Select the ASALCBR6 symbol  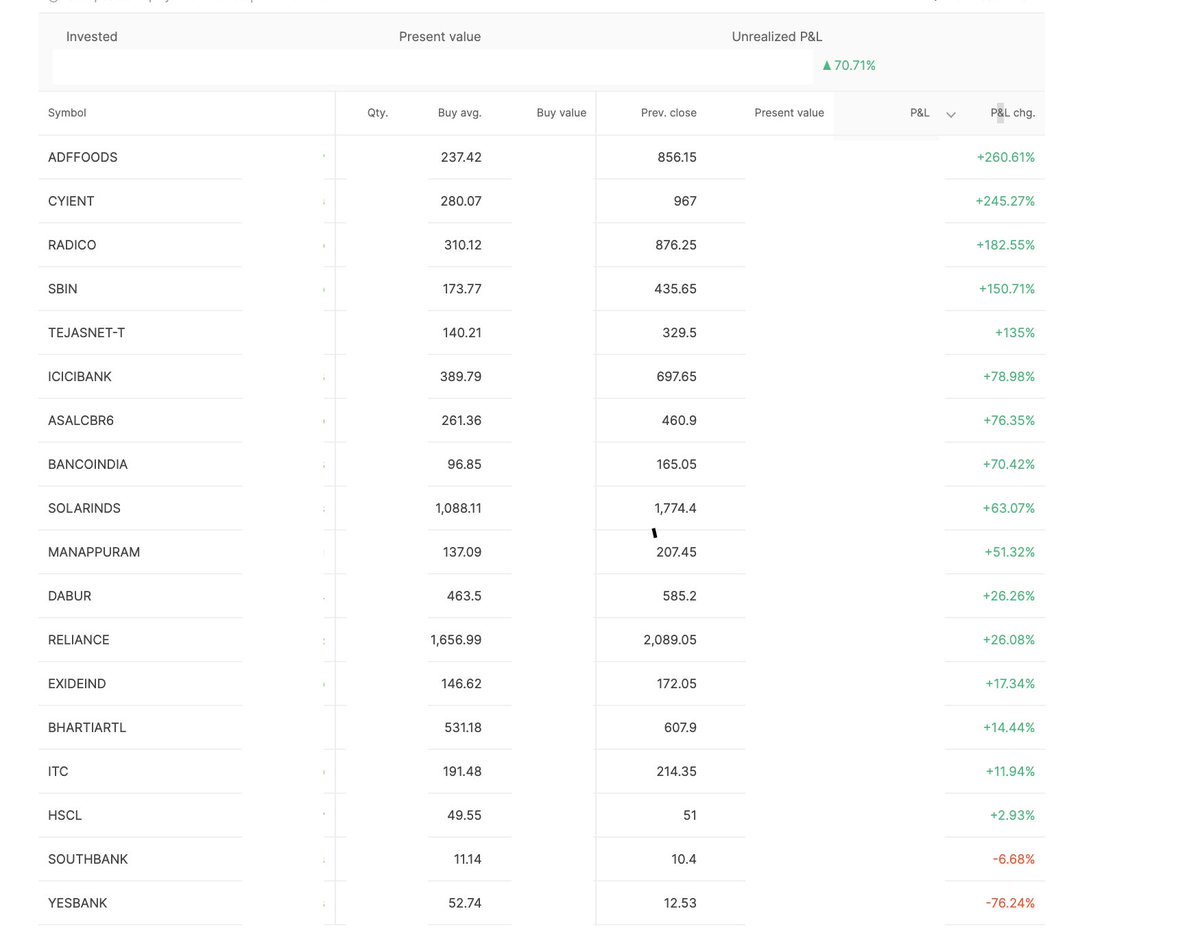click(x=81, y=421)
